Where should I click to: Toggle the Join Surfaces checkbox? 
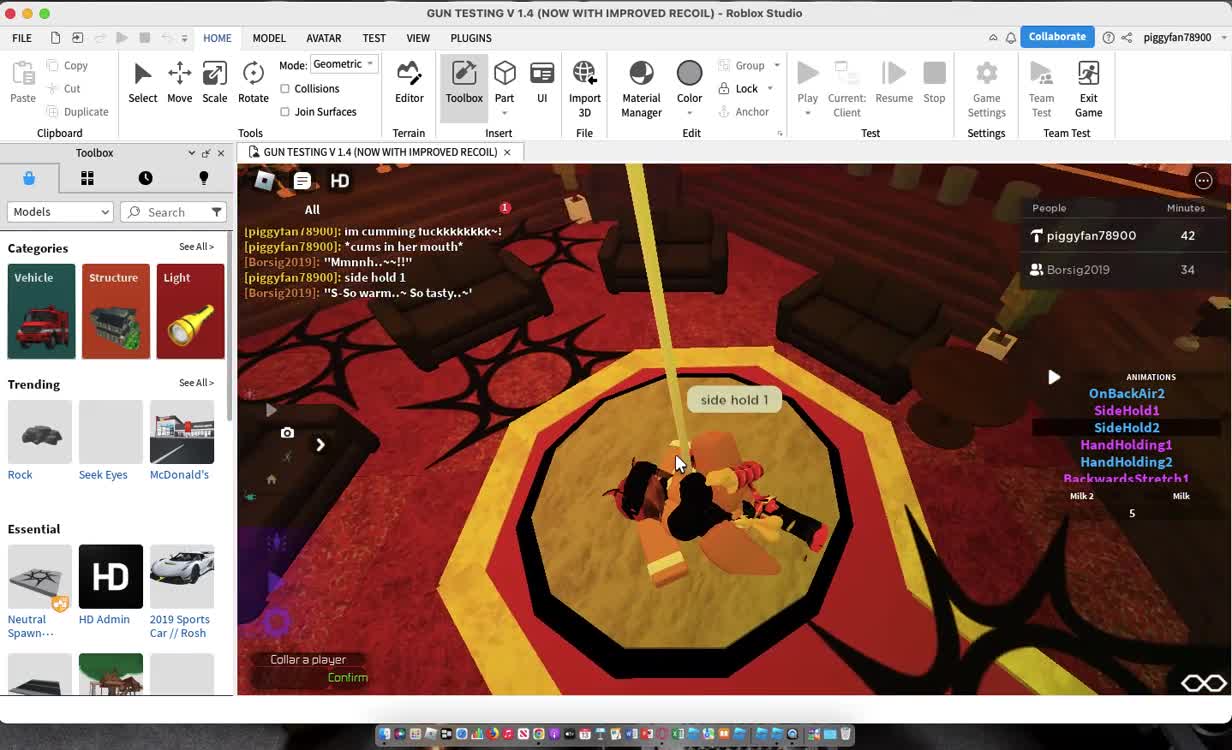(x=285, y=112)
